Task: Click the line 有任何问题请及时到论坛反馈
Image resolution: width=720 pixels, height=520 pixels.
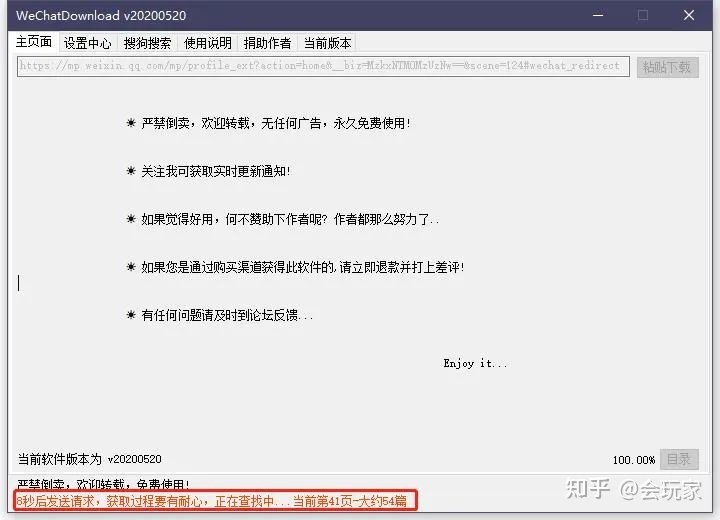Action: tap(220, 315)
